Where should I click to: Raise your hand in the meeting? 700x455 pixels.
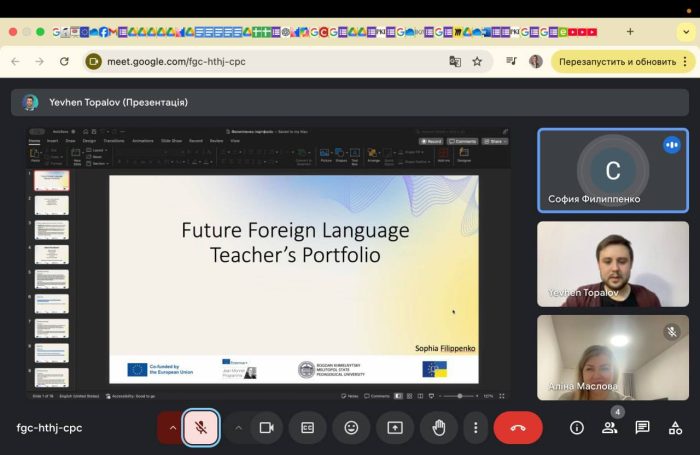pos(438,427)
